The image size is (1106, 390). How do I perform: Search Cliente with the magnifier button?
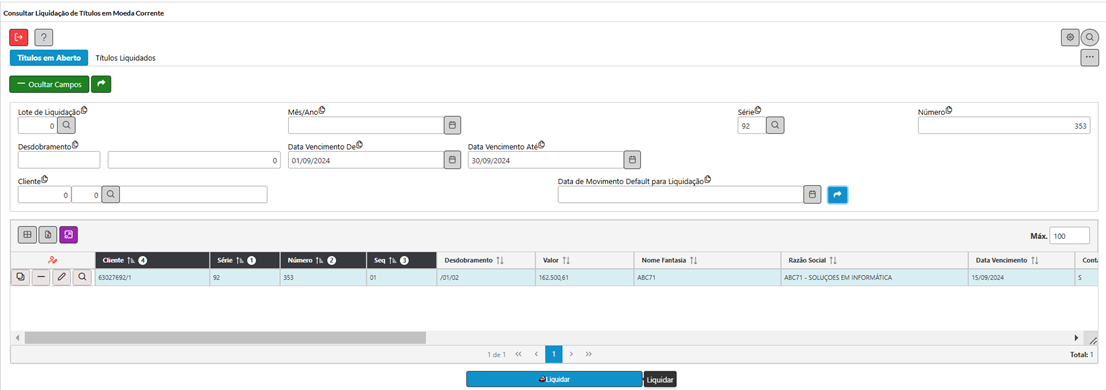(111, 194)
